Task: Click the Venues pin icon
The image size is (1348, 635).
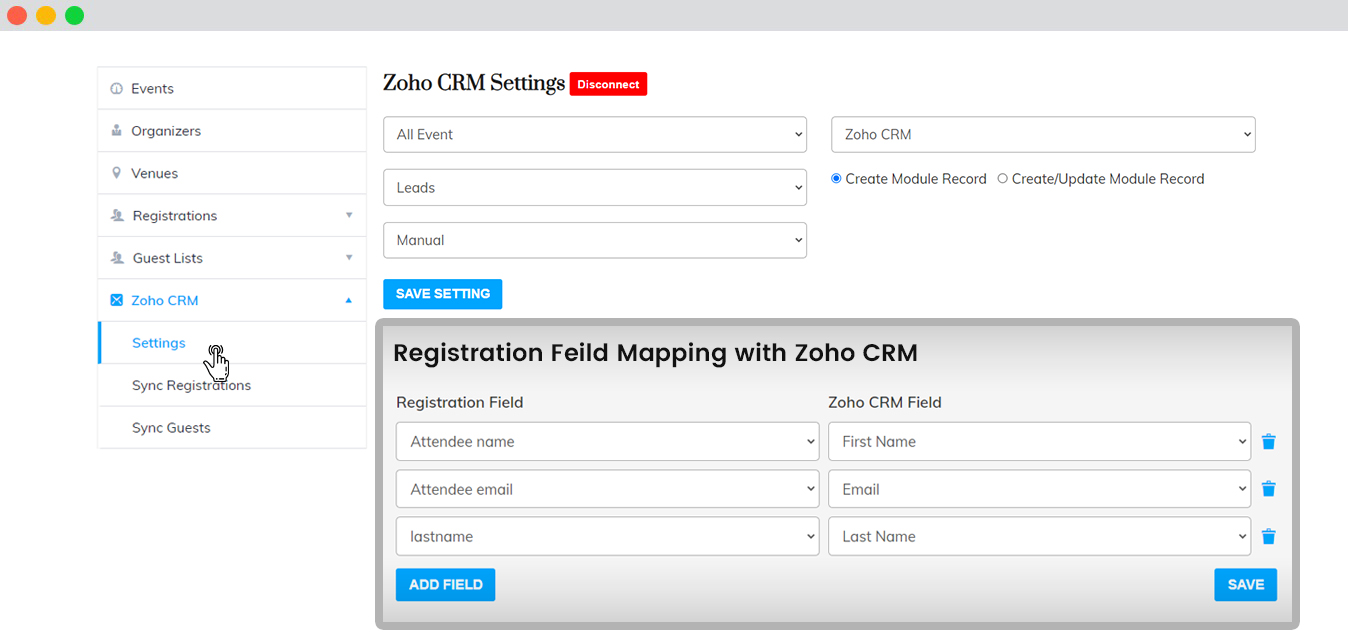Action: 117,173
